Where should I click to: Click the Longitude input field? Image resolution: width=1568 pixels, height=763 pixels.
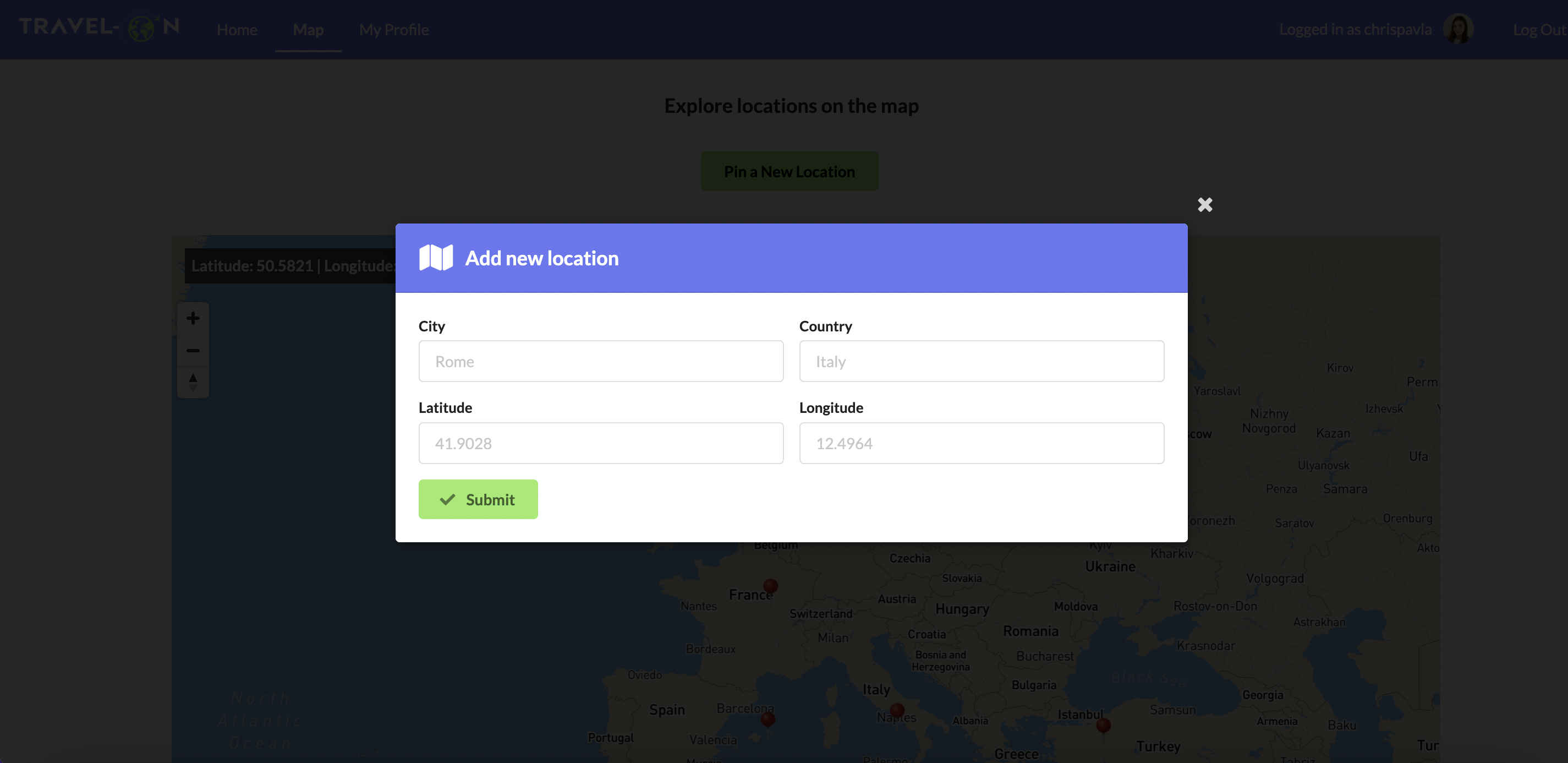point(981,443)
